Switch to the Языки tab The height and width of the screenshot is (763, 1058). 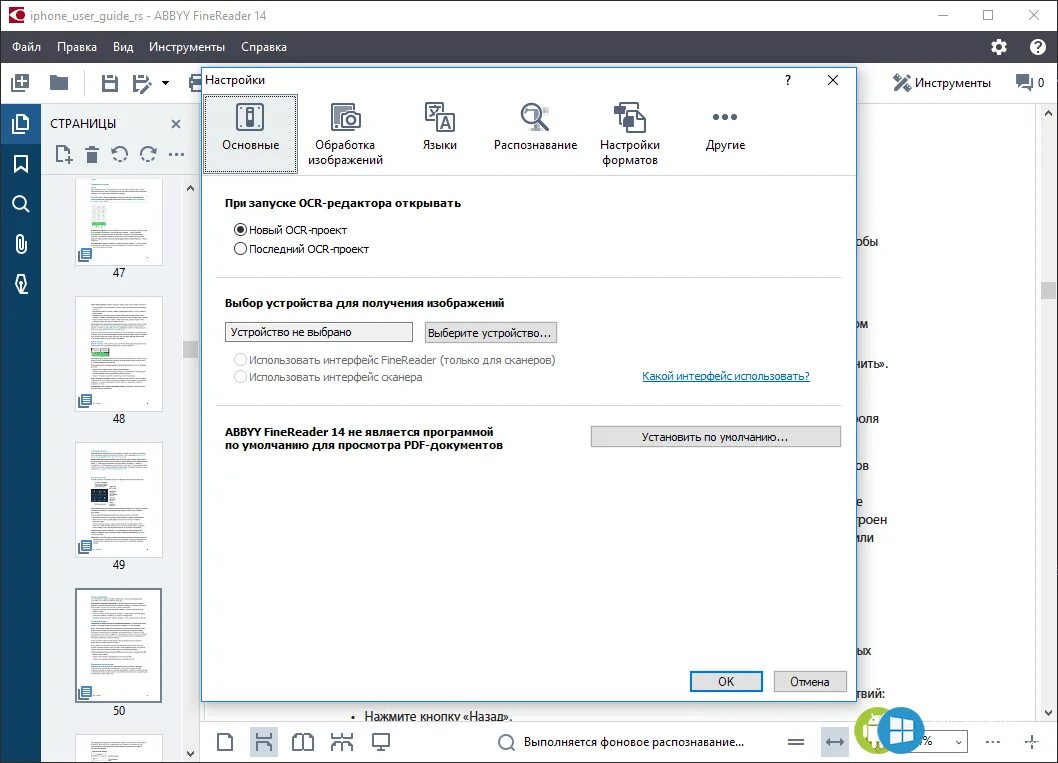click(440, 127)
